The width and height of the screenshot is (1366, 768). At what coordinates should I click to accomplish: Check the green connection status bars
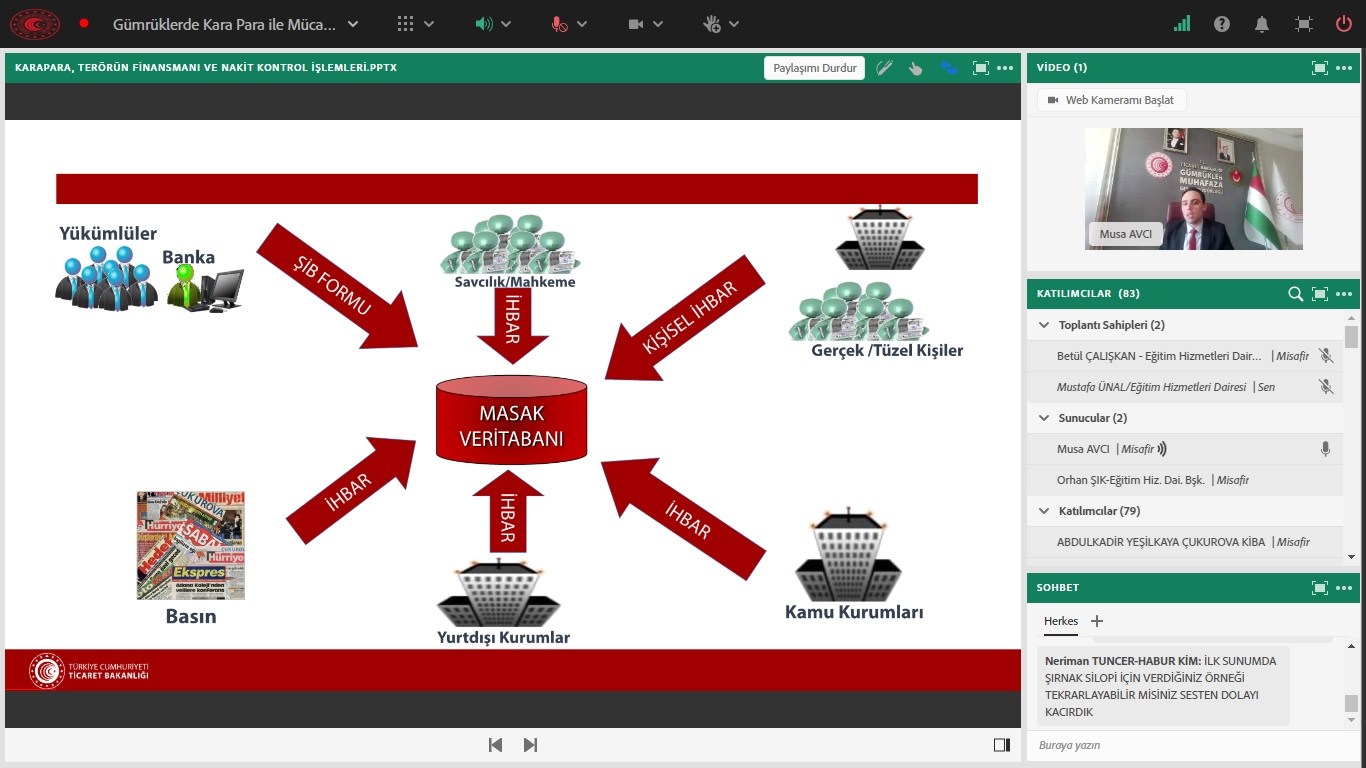[1182, 24]
